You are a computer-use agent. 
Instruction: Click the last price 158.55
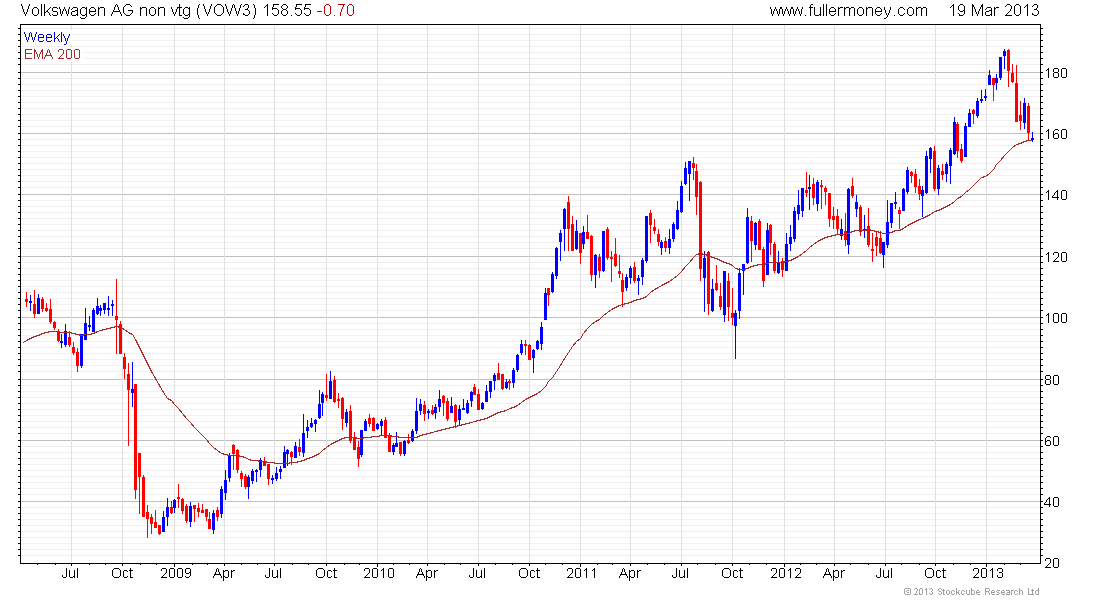tap(288, 11)
